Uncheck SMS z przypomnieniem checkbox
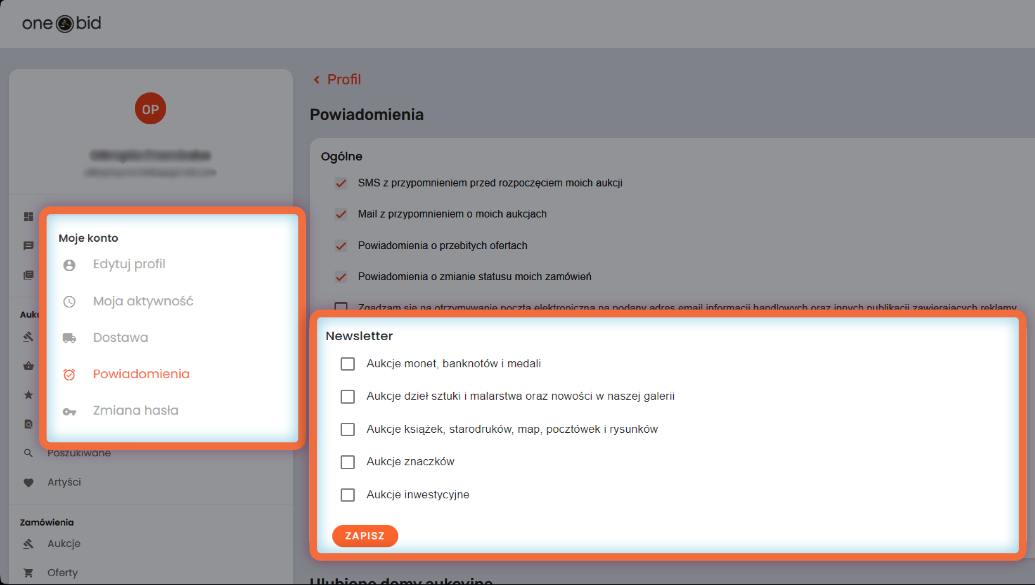The height and width of the screenshot is (585, 1035). pos(341,183)
